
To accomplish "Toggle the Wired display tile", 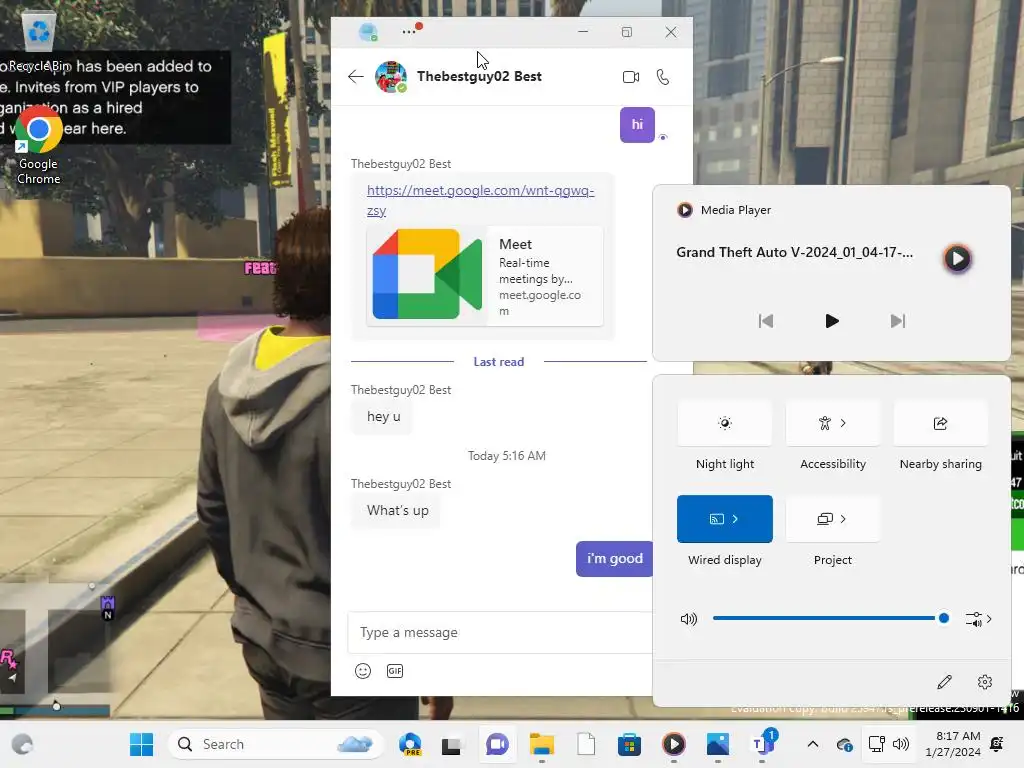I will 716,519.
